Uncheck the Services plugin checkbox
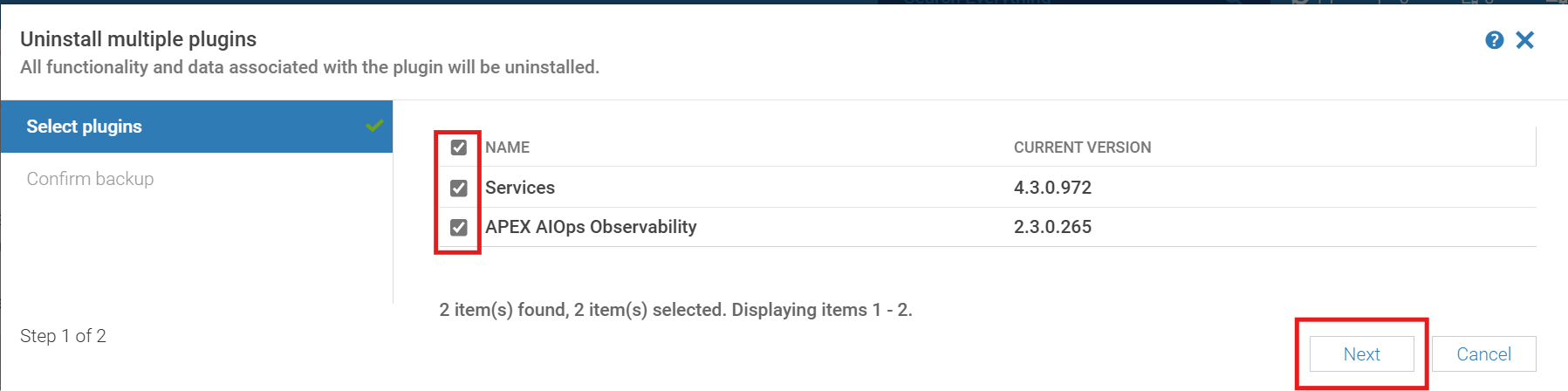The height and width of the screenshot is (391, 1568). pos(458,188)
